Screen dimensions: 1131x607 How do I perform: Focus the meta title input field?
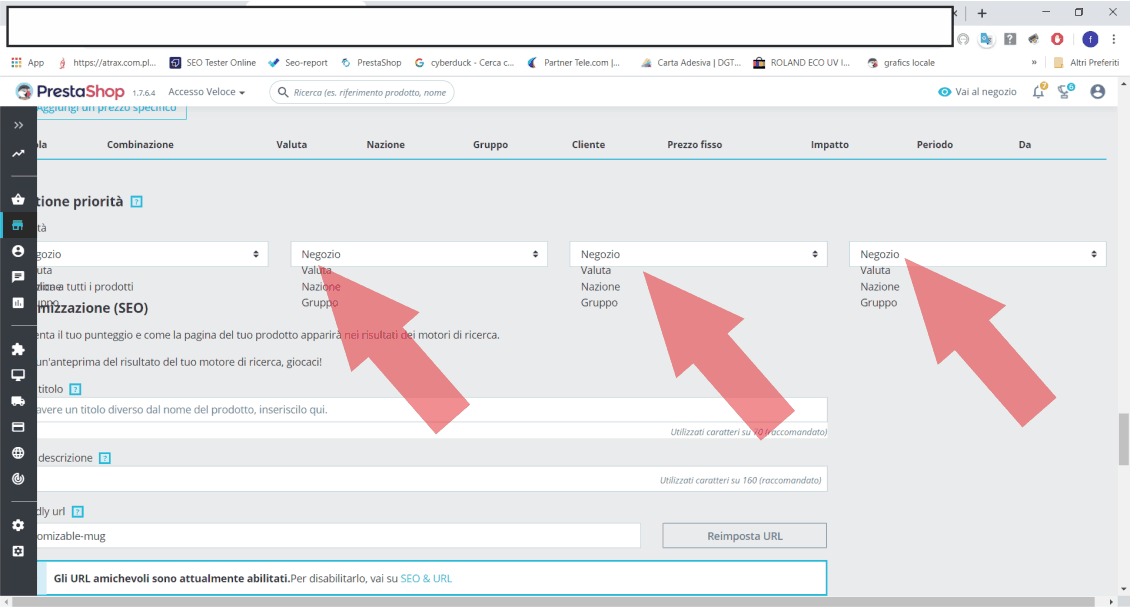point(431,409)
